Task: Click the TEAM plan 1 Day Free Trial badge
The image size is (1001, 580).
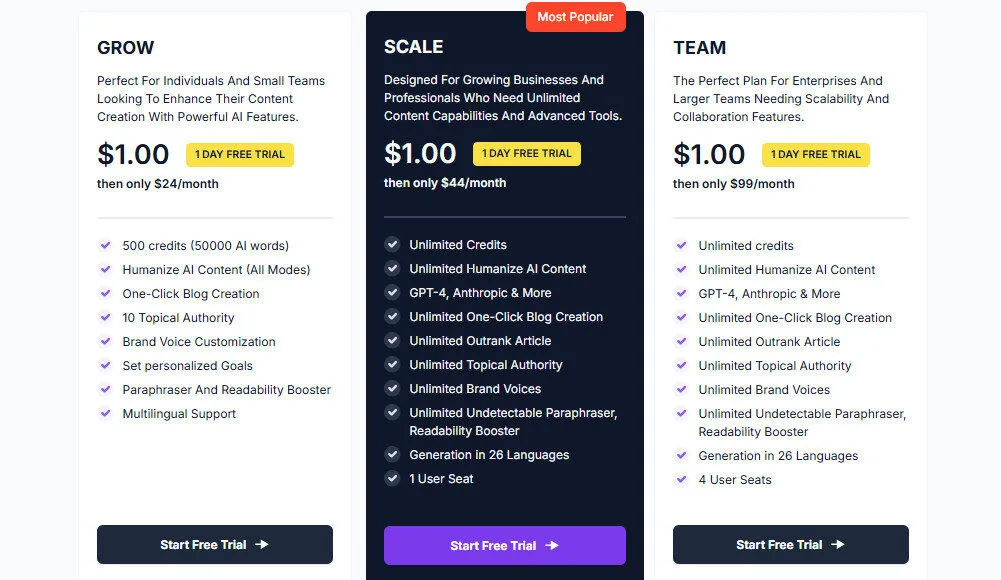Action: tap(816, 155)
